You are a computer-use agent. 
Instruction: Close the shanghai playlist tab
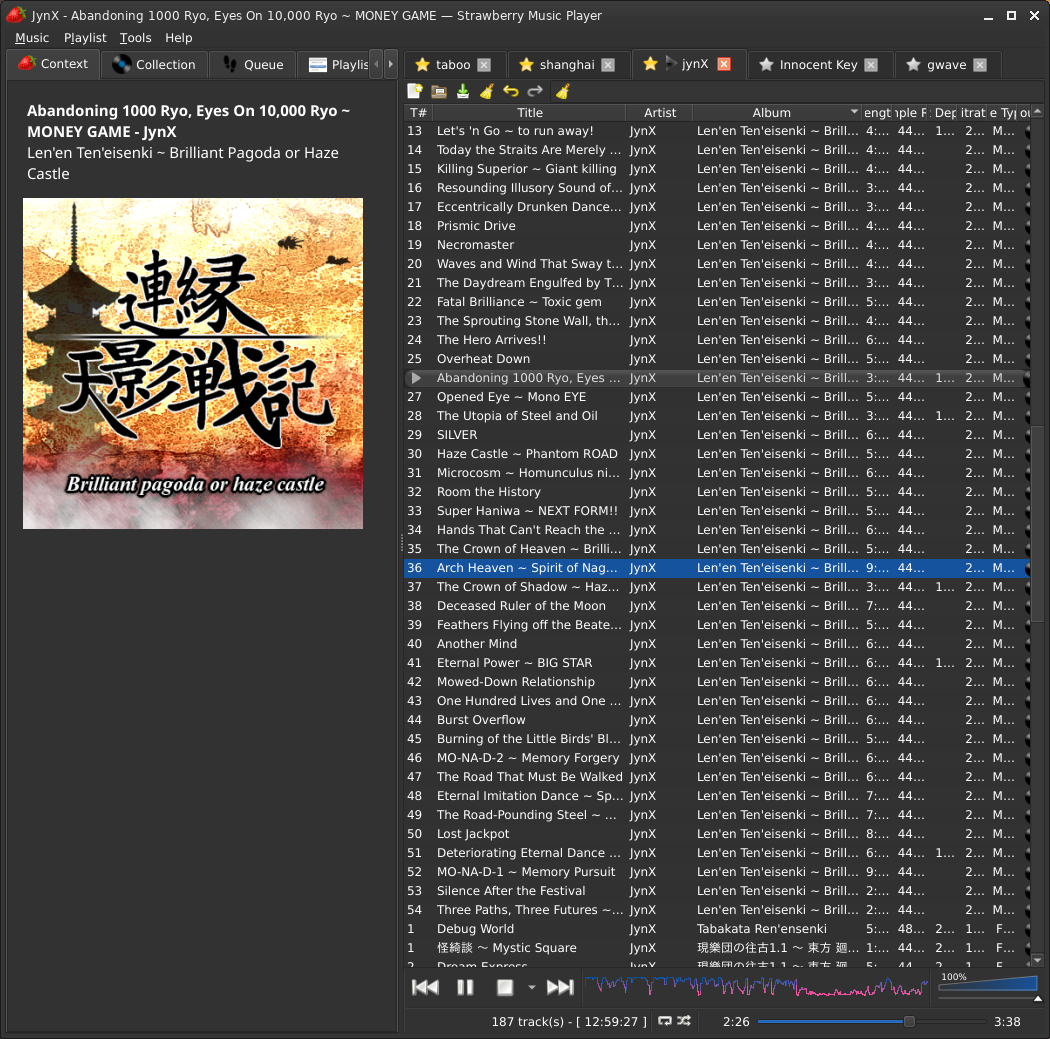click(608, 65)
